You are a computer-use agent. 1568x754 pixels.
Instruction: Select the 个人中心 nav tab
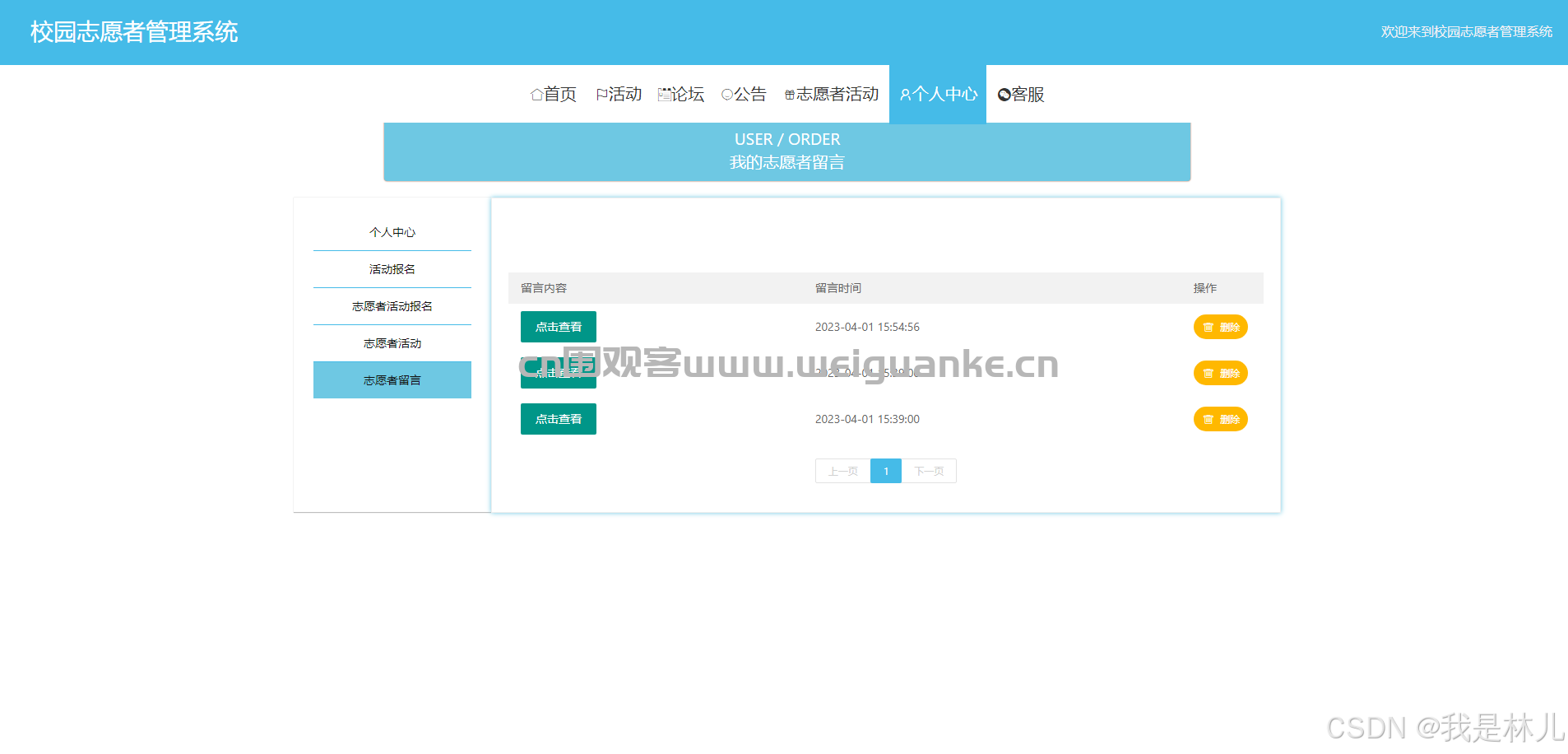(938, 95)
